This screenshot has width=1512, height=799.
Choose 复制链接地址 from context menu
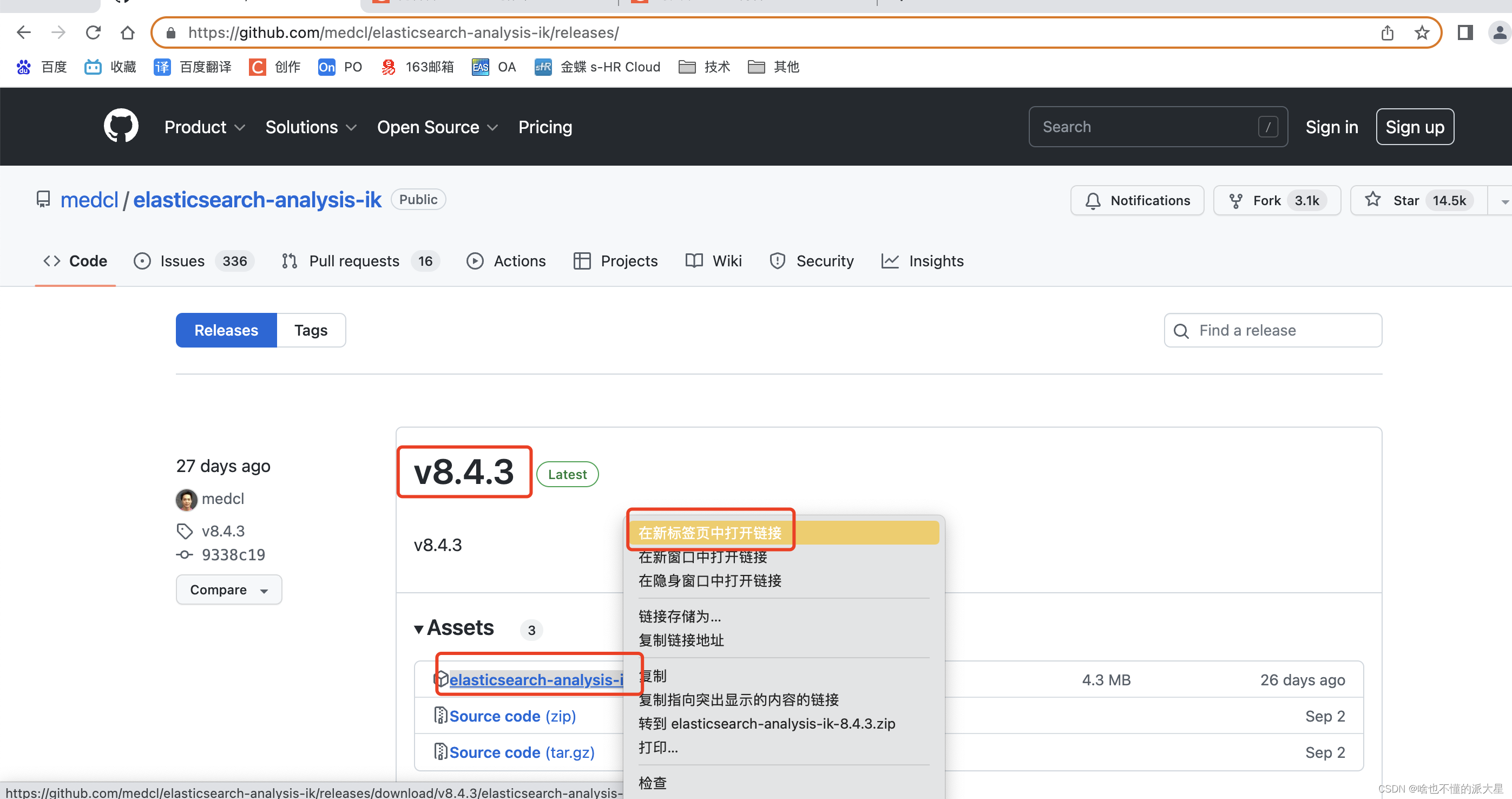[x=784, y=640]
